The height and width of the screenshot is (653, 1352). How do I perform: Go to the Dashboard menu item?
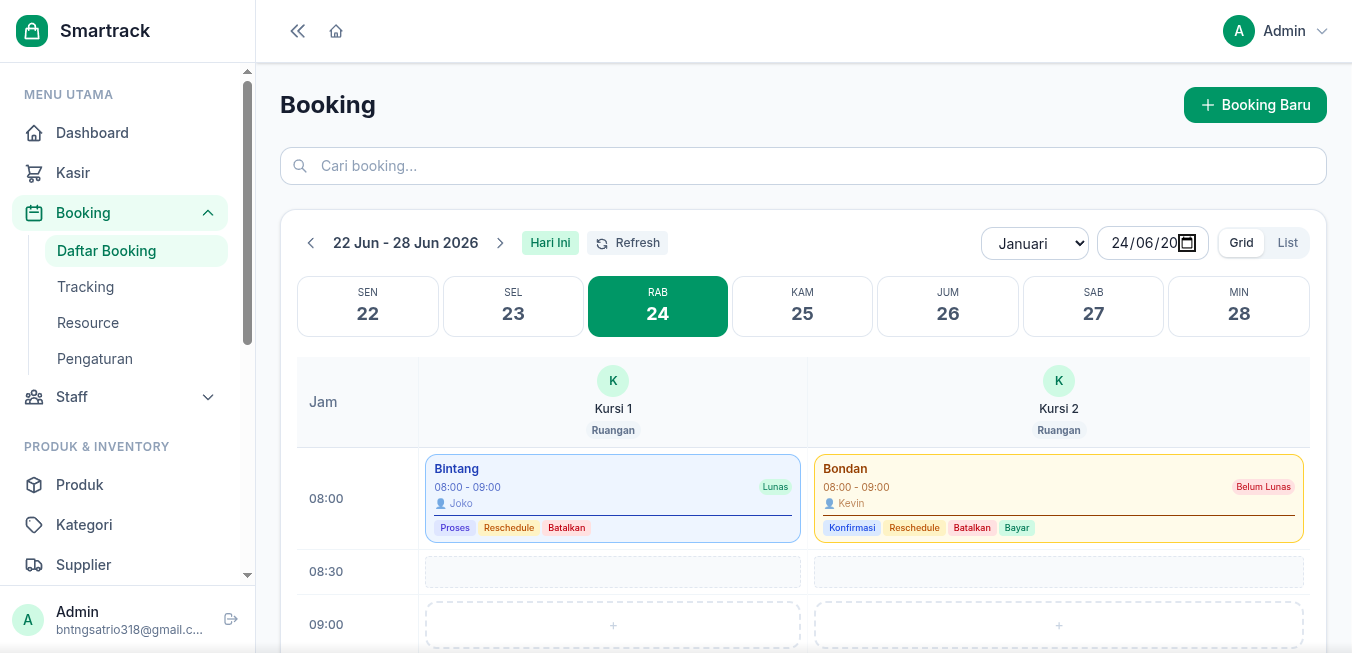[x=120, y=133]
